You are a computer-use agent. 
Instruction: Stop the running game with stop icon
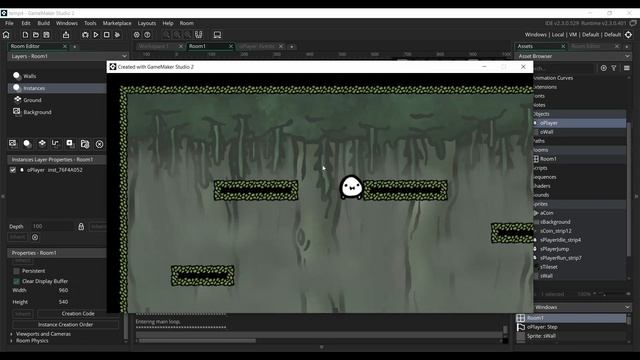pyautogui.click(x=107, y=35)
